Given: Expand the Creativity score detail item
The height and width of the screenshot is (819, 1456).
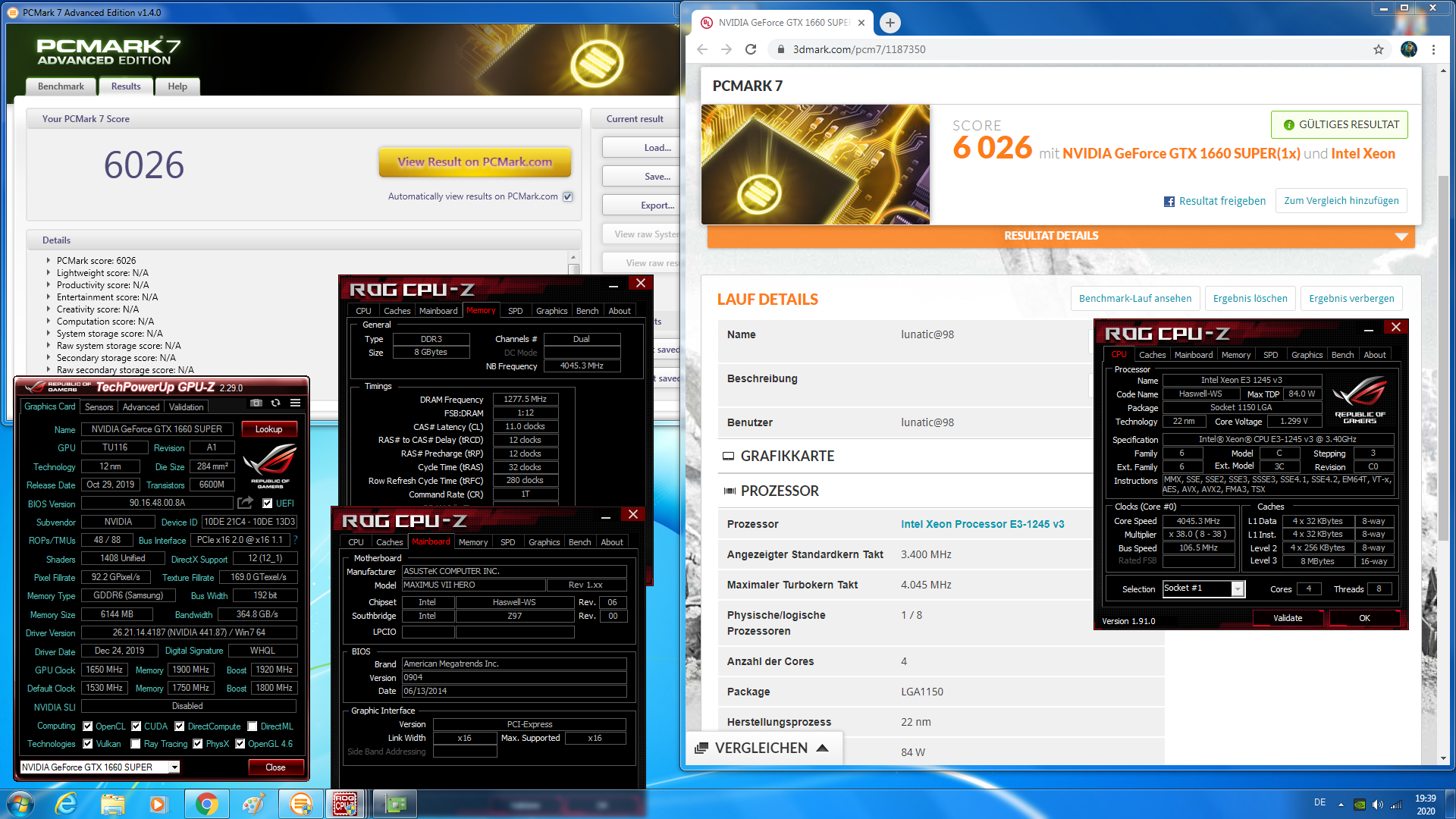Looking at the screenshot, I should click(49, 309).
